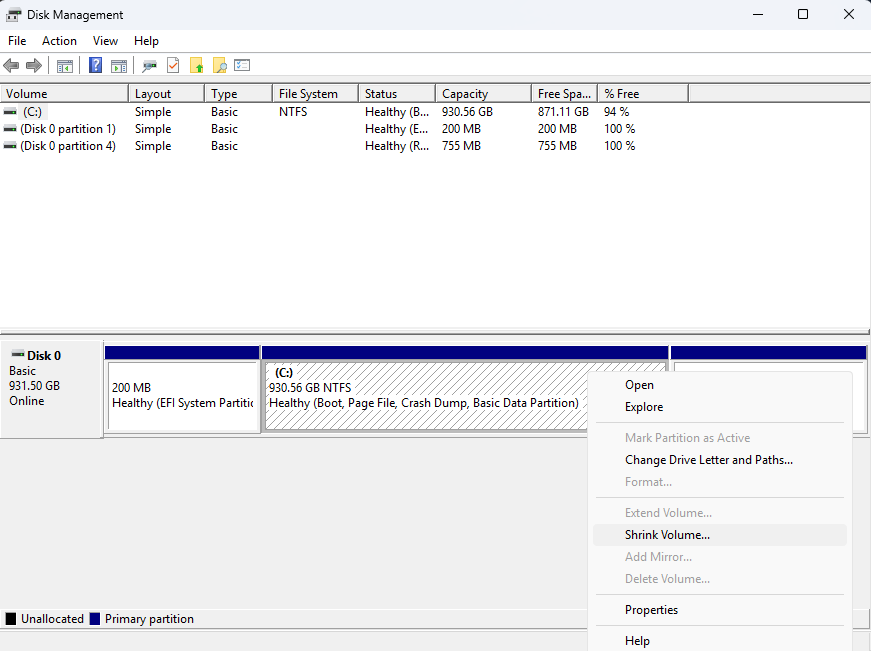The image size is (871, 651).
Task: Toggle the Show/Hide Console Tree pane icon
Action: [x=66, y=65]
